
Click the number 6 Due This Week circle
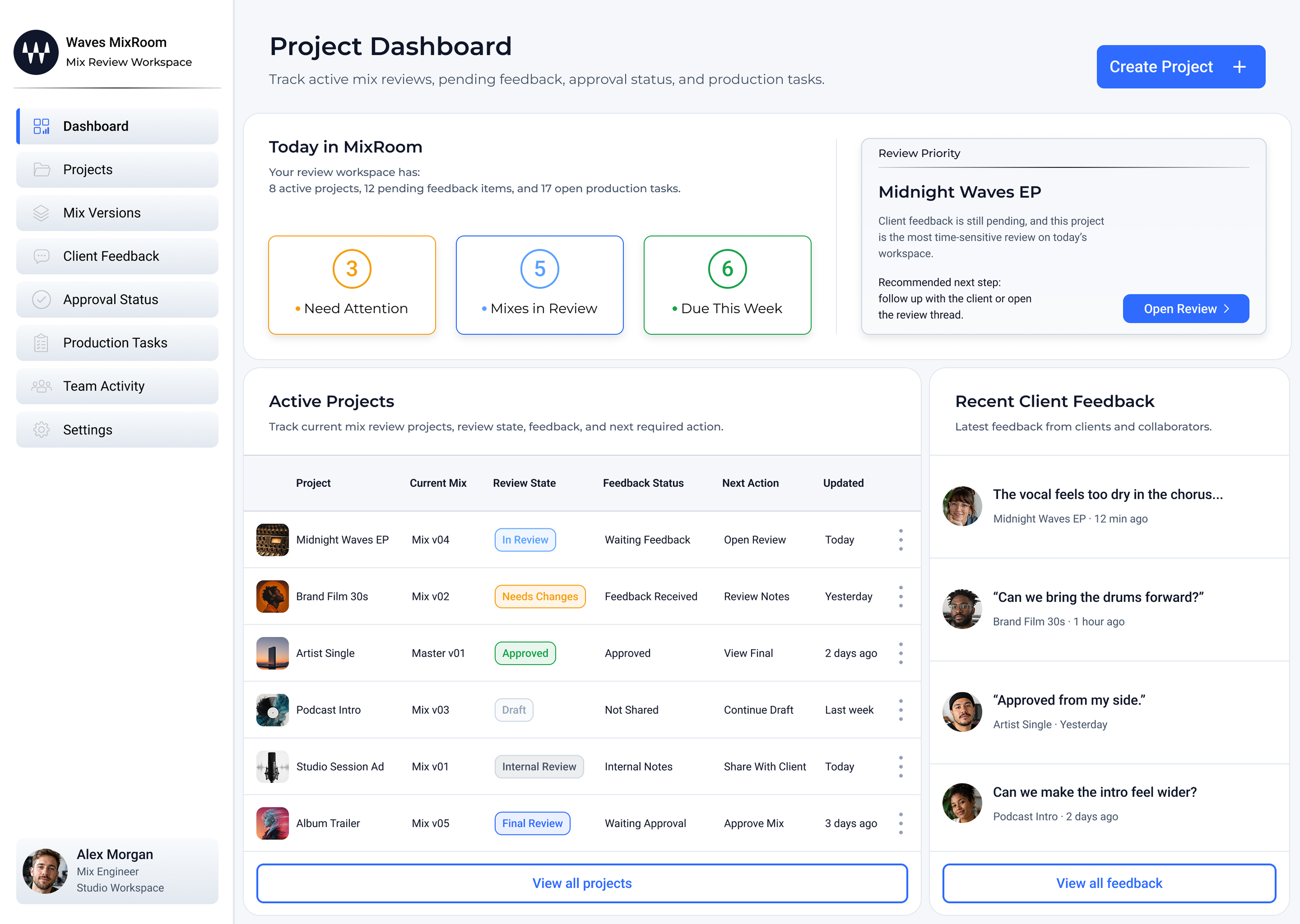tap(727, 268)
